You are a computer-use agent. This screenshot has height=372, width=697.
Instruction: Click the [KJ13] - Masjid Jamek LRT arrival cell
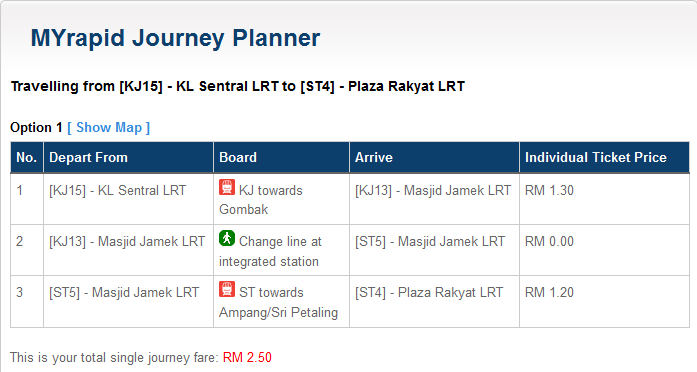434,199
